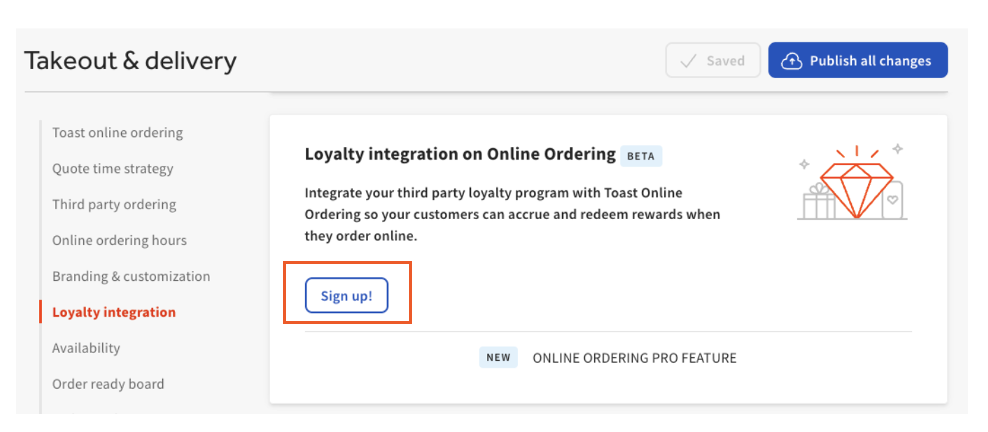Select the Loyalty integration sidebar item
This screenshot has width=988, height=432.
tap(114, 313)
